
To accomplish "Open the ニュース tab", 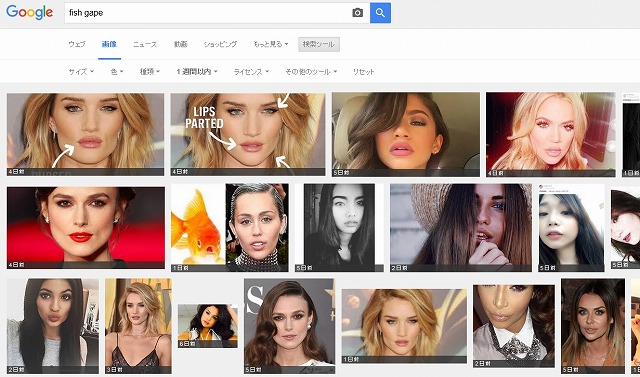I will tap(145, 44).
